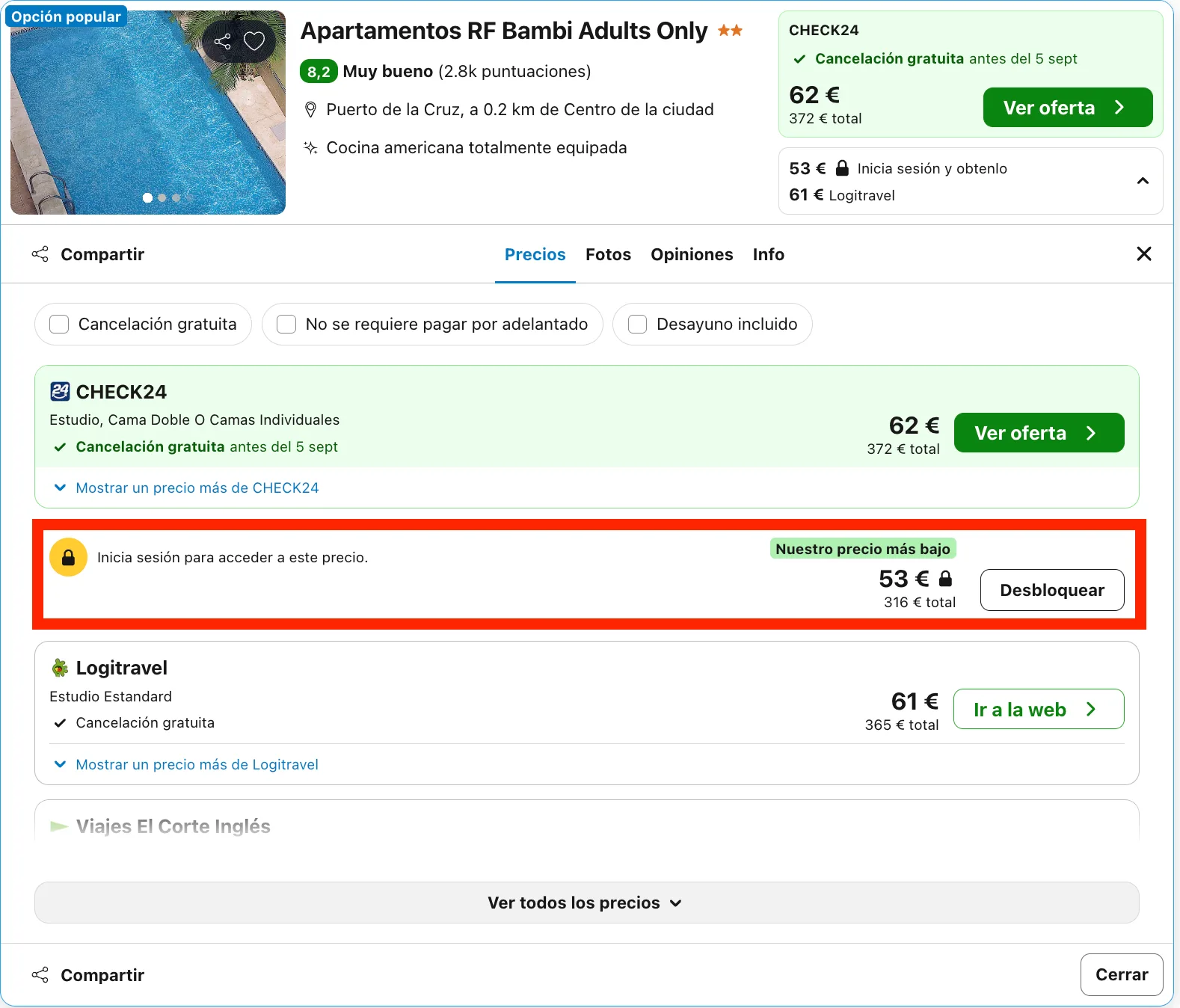Click the share icon on hotel photo
Image resolution: width=1180 pixels, height=1008 pixels.
pos(222,41)
